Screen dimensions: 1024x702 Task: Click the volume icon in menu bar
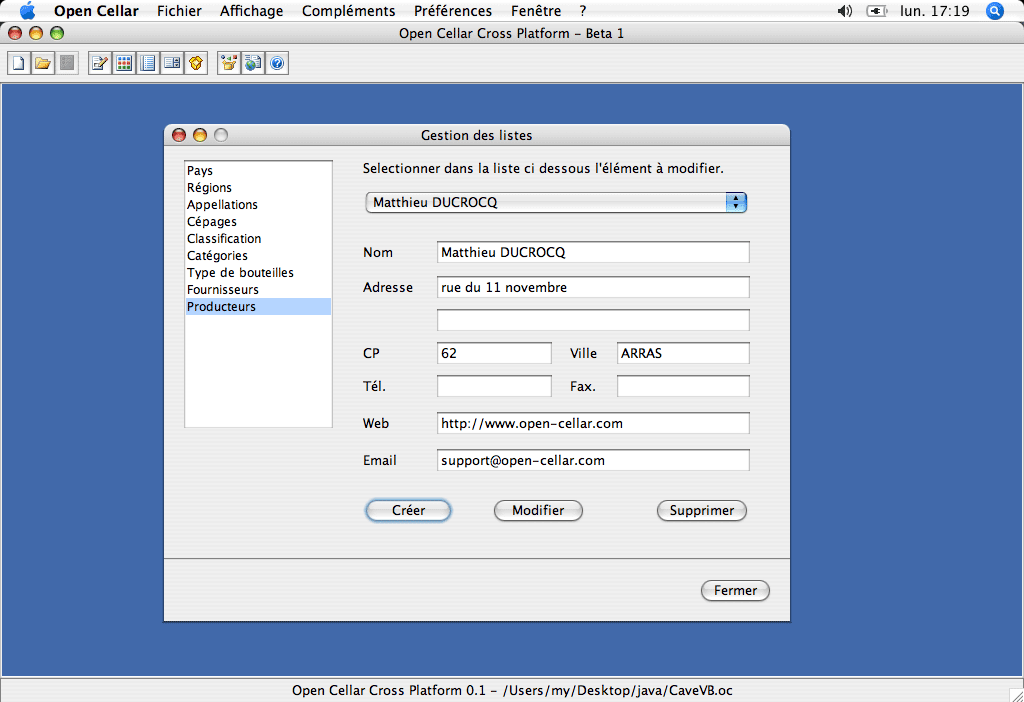pyautogui.click(x=844, y=11)
